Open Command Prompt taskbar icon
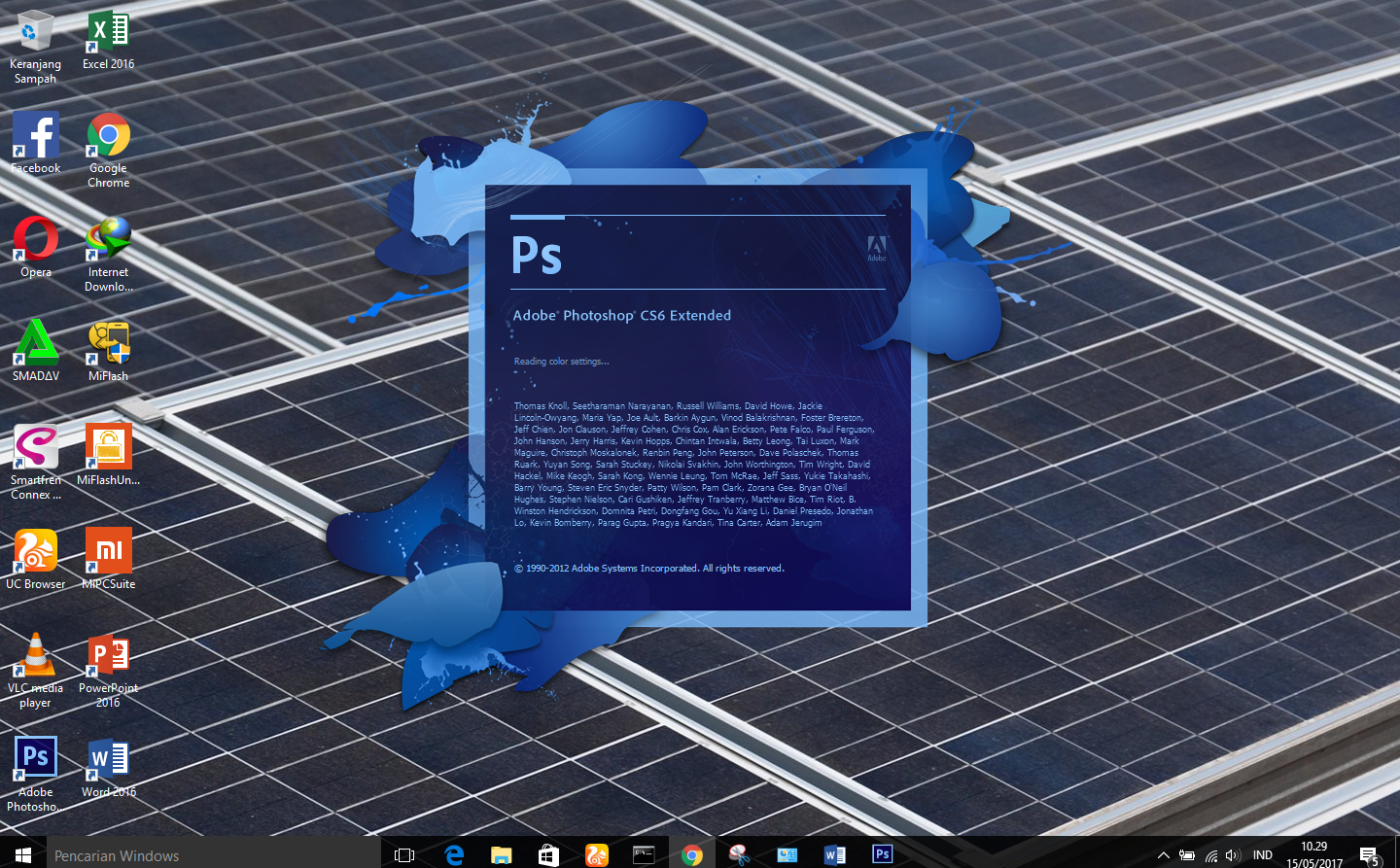This screenshot has width=1400, height=868. 644,855
